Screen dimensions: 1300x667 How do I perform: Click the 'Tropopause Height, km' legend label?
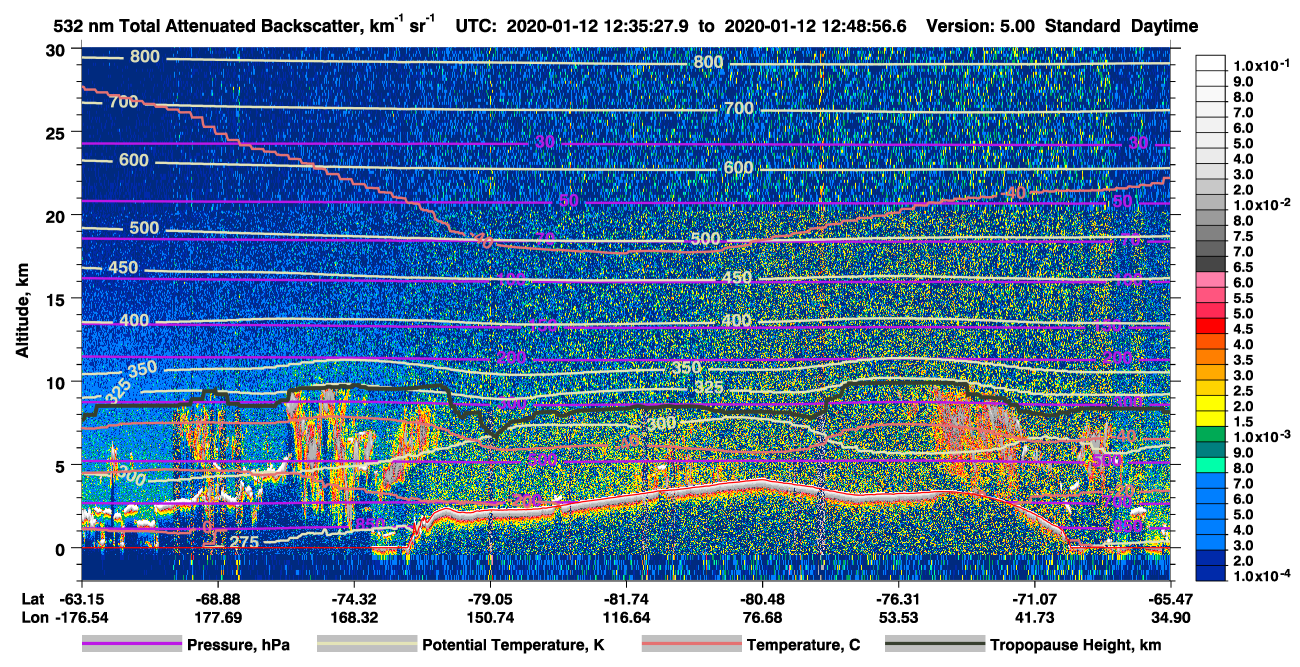(1076, 645)
